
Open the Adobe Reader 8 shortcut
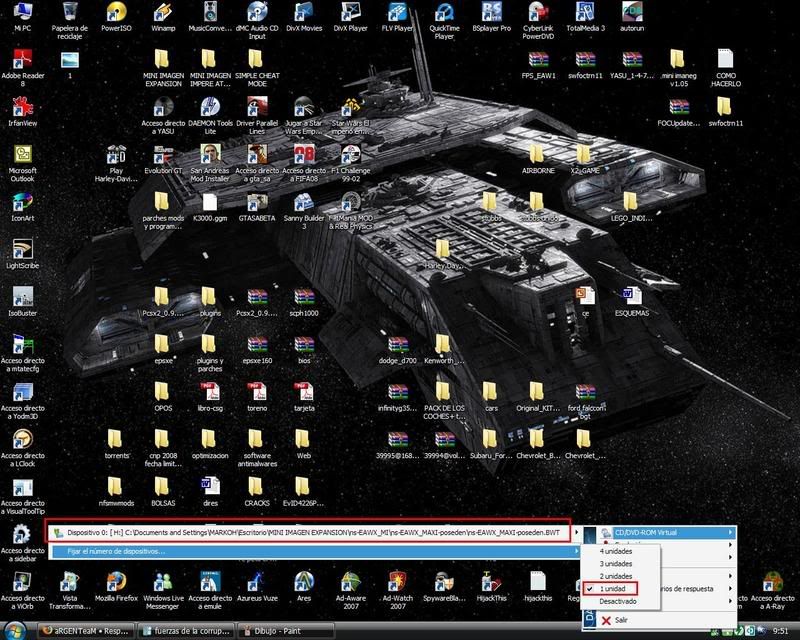click(x=22, y=68)
